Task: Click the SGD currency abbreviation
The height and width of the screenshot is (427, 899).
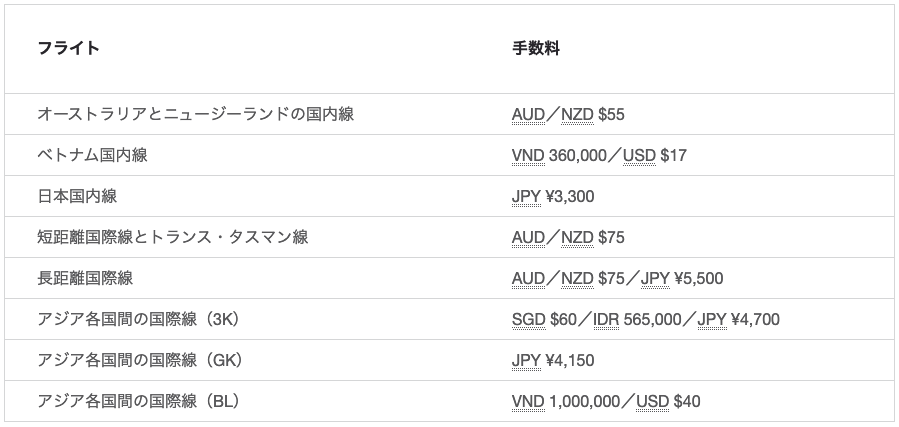Action: (x=529, y=319)
